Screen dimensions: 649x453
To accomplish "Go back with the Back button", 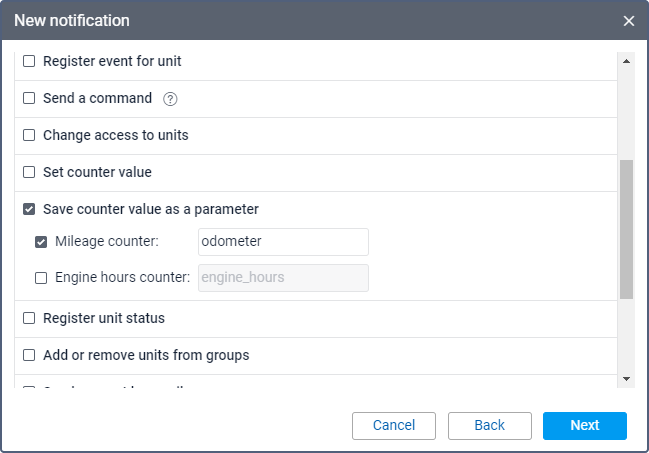I will pos(489,426).
